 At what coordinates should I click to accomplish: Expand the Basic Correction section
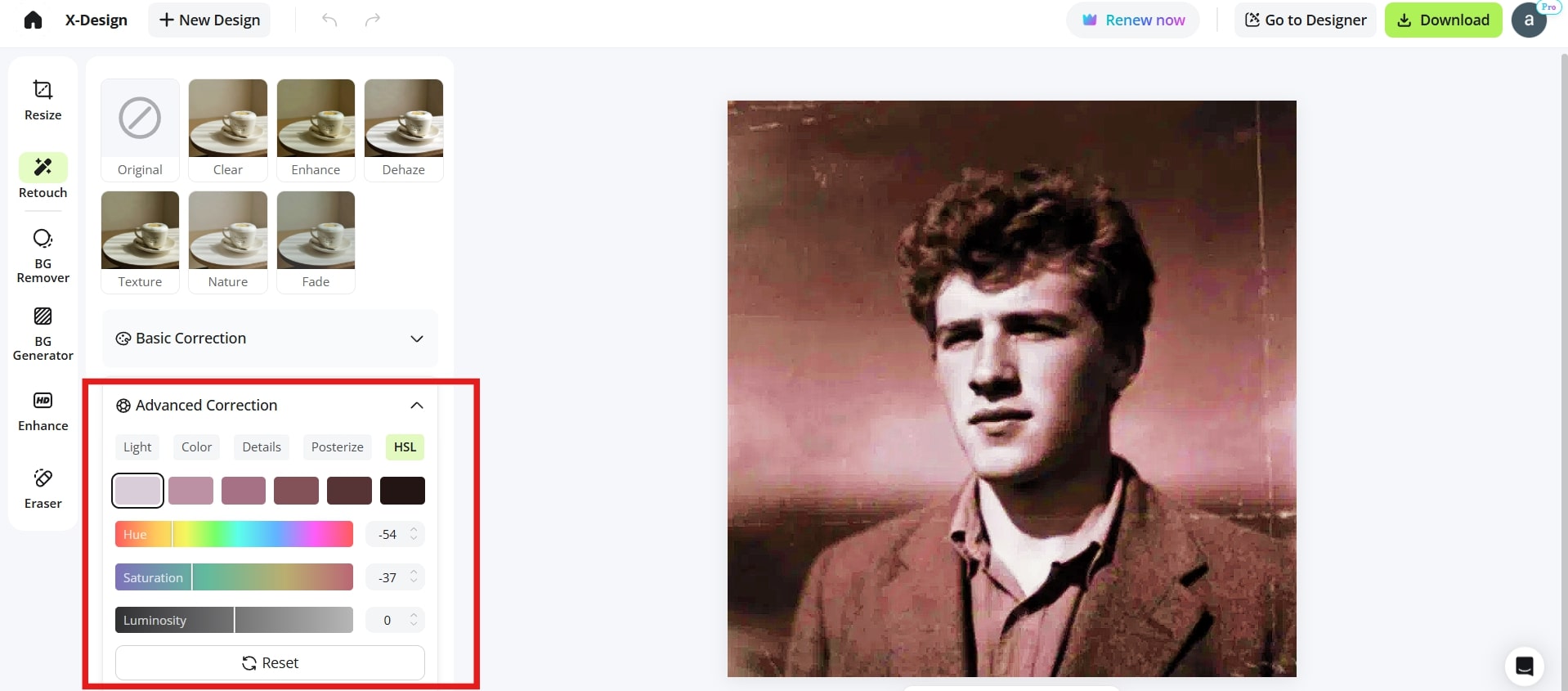(x=271, y=339)
